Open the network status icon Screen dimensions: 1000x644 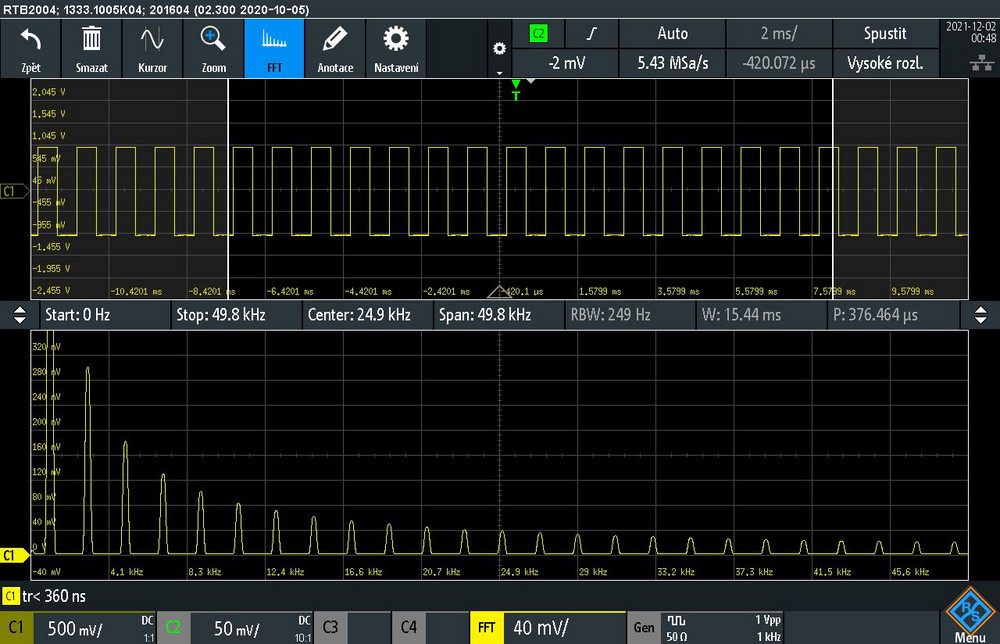click(982, 62)
